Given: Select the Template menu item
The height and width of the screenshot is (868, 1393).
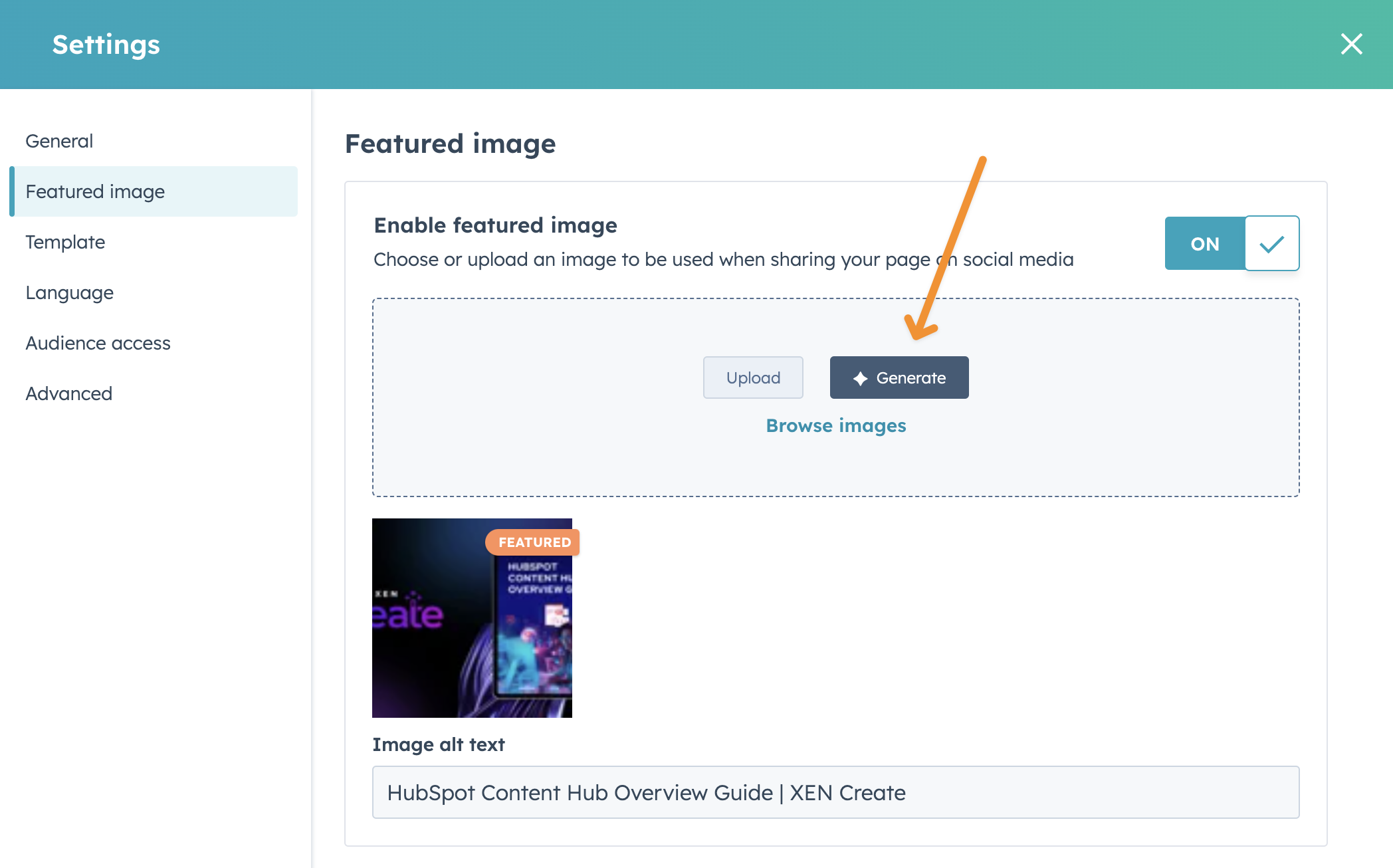Looking at the screenshot, I should pyautogui.click(x=66, y=241).
